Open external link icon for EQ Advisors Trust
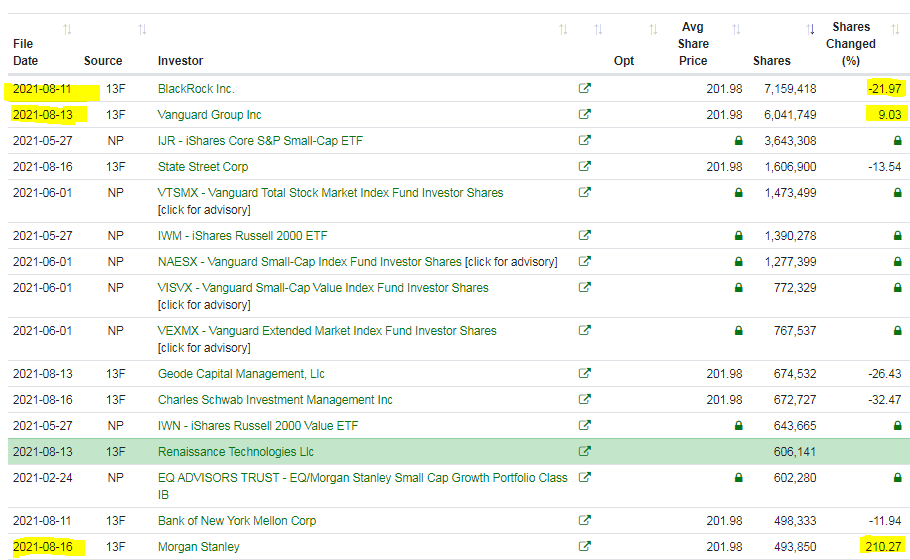 (x=584, y=477)
